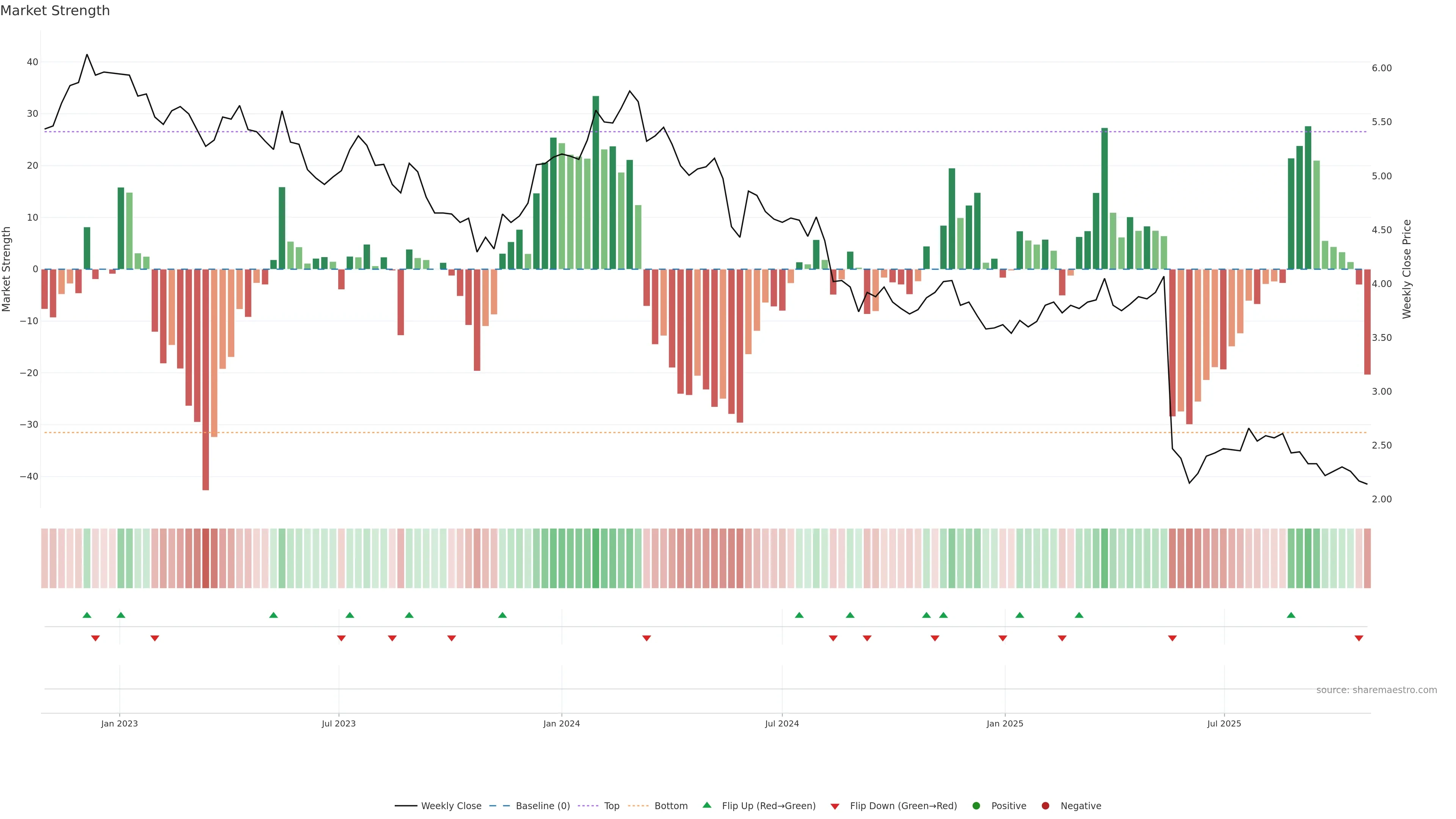Click the rightmost red heatmap strip cell

click(x=1367, y=559)
